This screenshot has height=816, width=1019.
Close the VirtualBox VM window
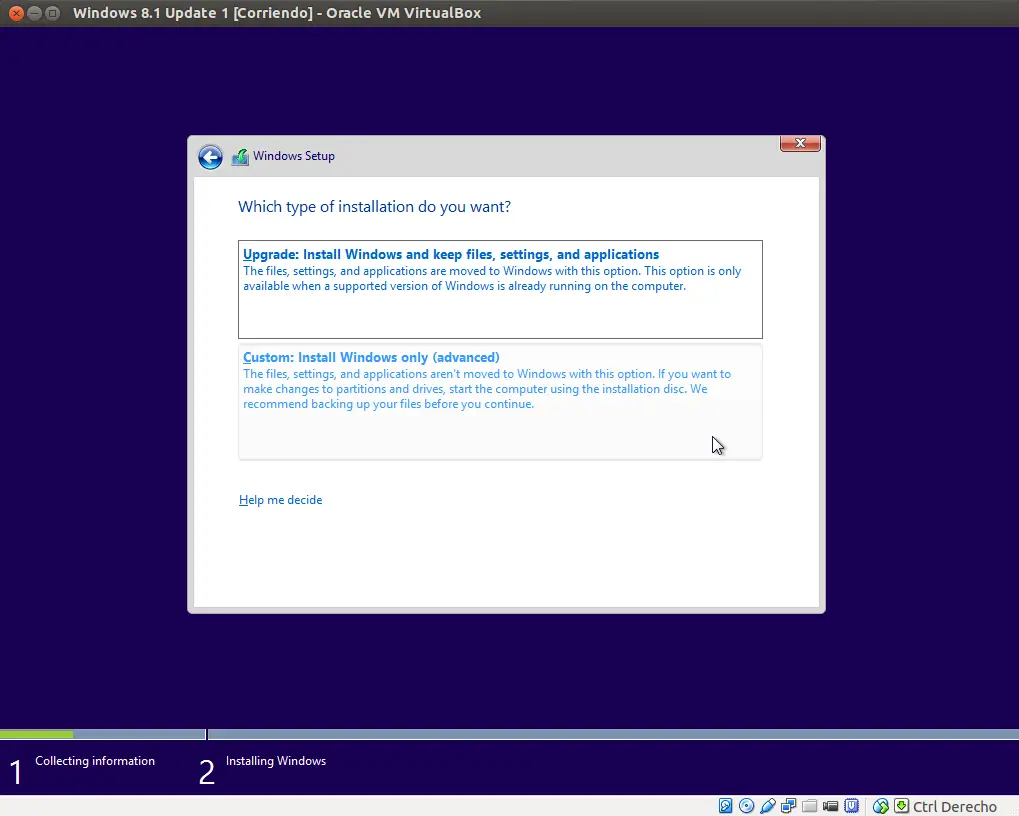point(16,13)
